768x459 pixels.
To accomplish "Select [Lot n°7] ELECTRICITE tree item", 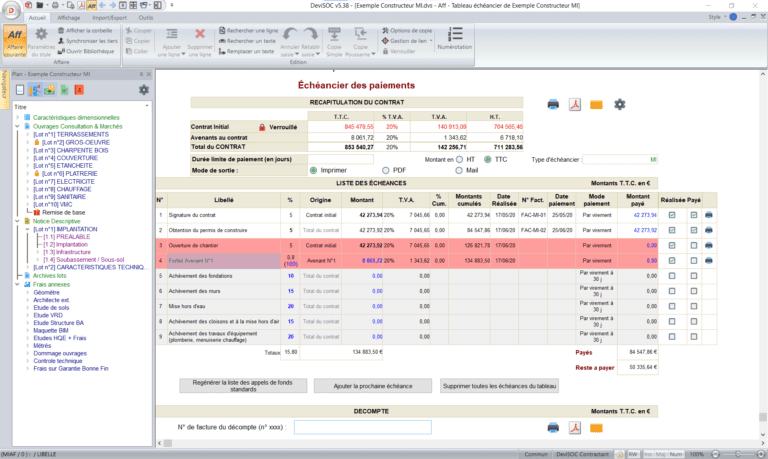I will coord(63,181).
